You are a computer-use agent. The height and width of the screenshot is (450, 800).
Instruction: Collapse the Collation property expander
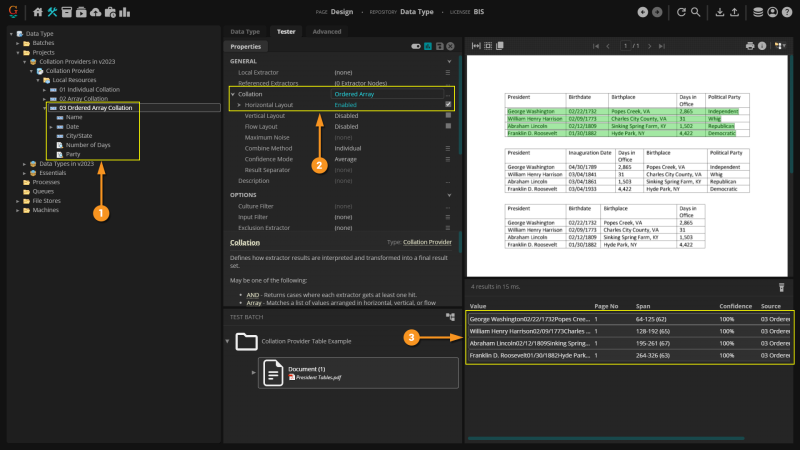tap(231, 94)
